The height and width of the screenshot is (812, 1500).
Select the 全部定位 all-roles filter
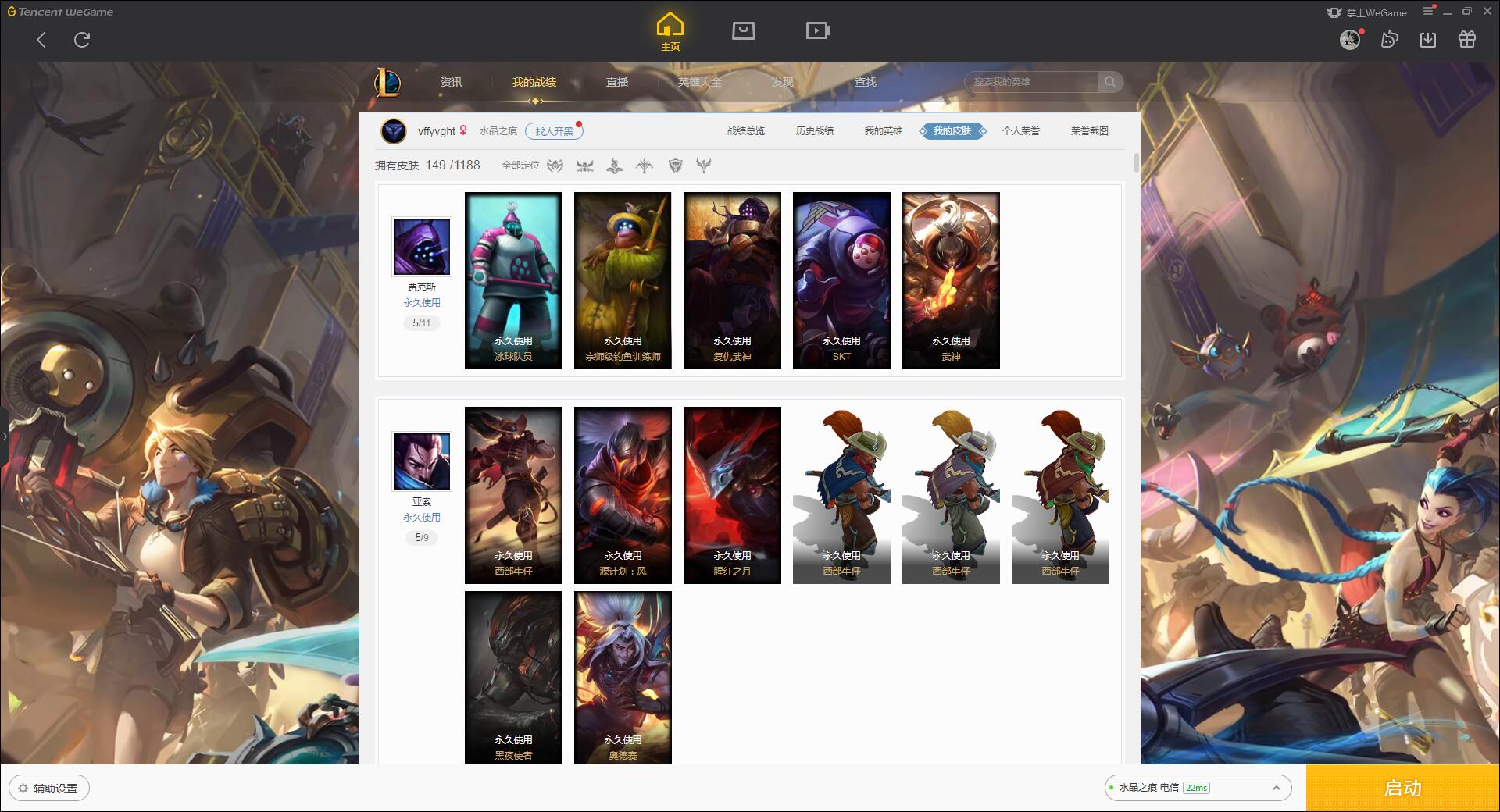coord(521,166)
